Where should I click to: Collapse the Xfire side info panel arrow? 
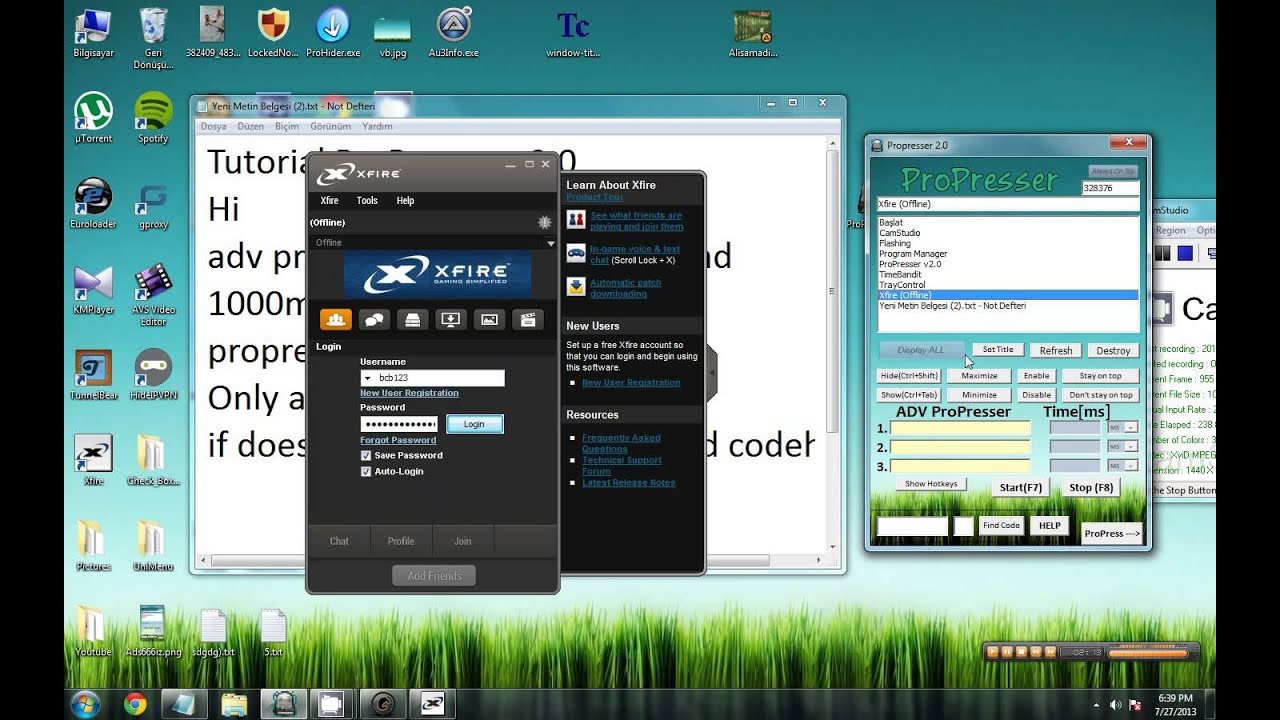pos(712,372)
